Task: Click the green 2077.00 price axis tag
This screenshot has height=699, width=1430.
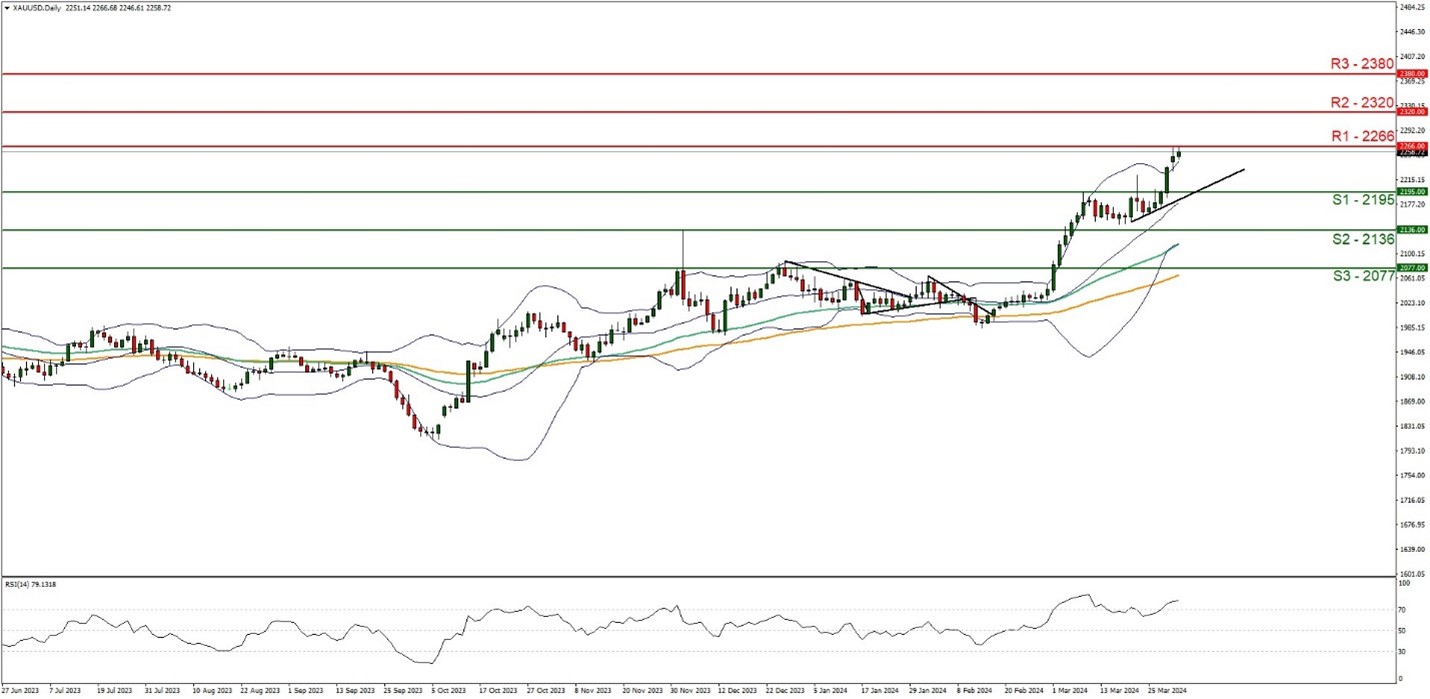Action: point(1412,267)
